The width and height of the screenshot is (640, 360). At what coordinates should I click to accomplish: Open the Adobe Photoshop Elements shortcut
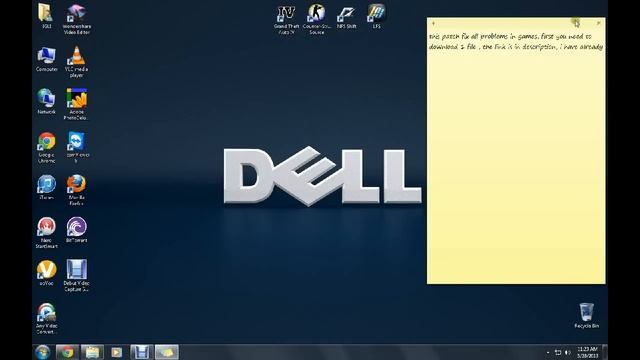(x=77, y=104)
